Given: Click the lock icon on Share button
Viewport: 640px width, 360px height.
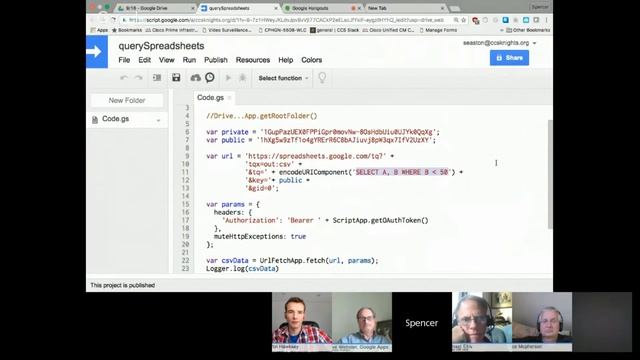Looking at the screenshot, I should click(499, 58).
